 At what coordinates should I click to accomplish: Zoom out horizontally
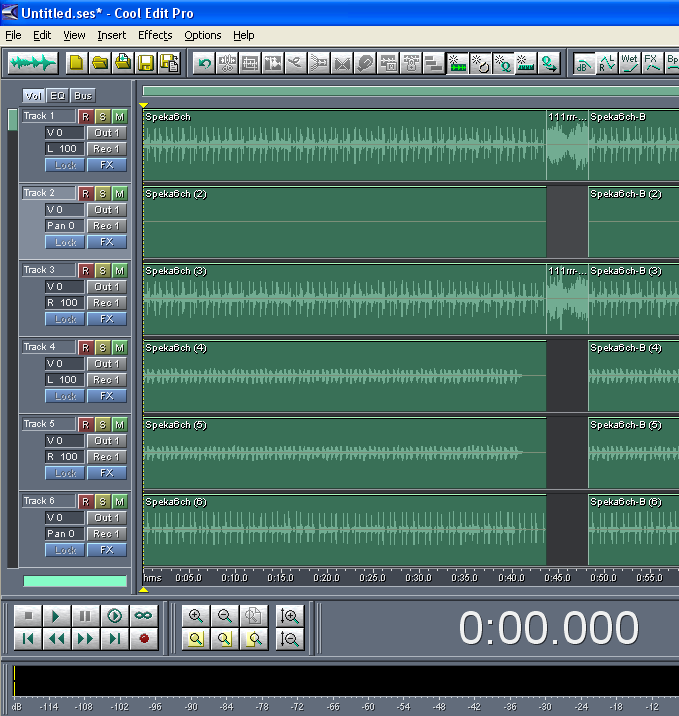225,616
